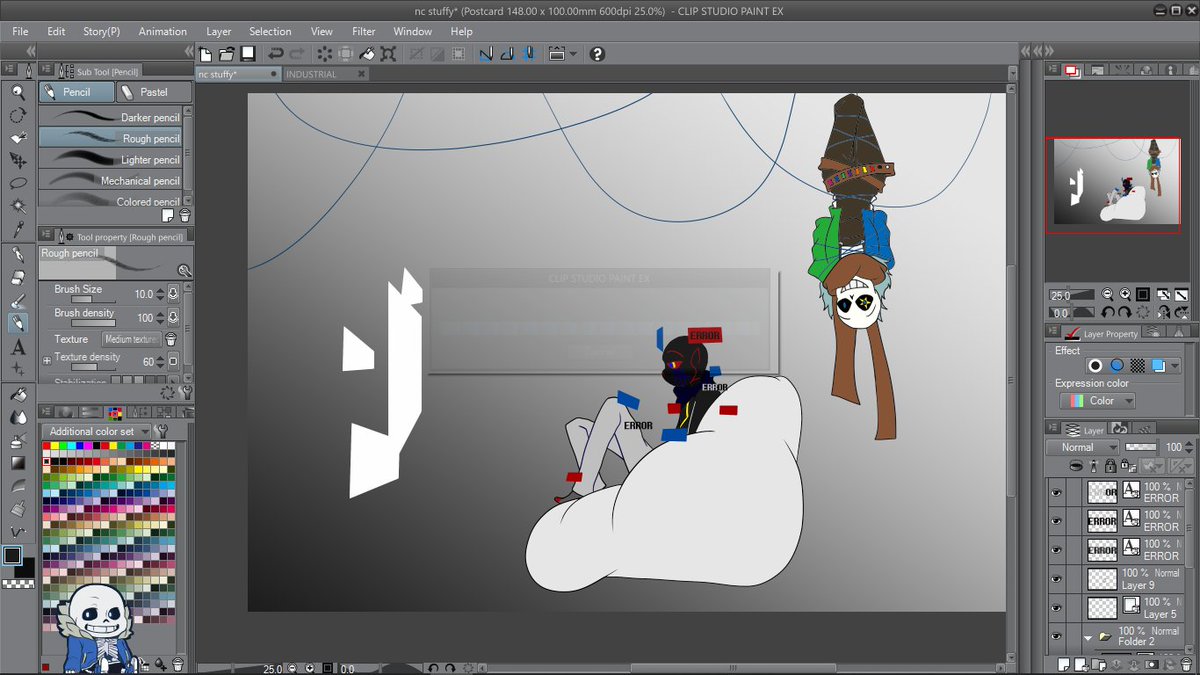The image size is (1200, 675).
Task: Expand the Texture density plus options
Action: (x=47, y=360)
